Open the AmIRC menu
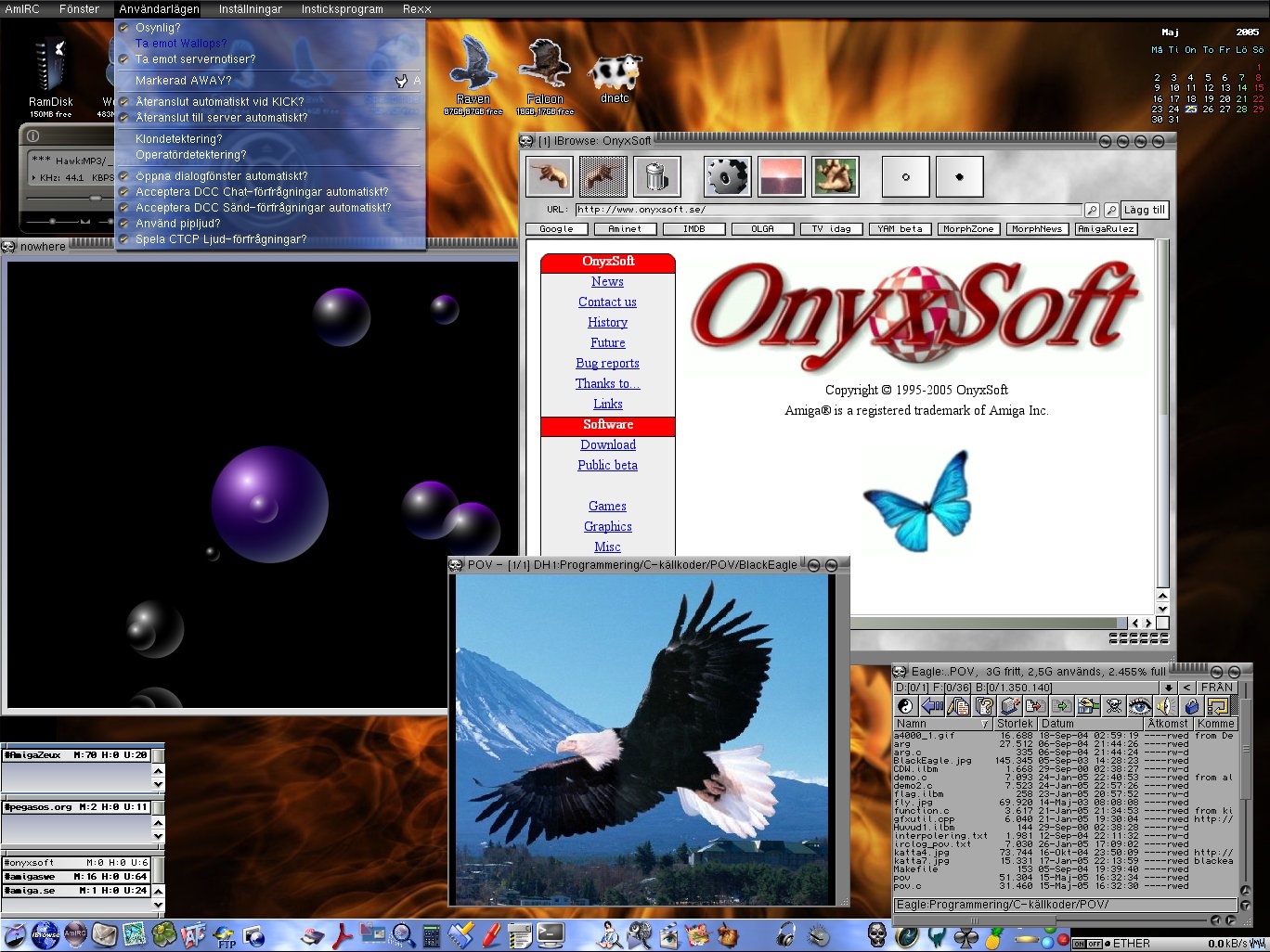This screenshot has height=952, width=1270. 22,8
